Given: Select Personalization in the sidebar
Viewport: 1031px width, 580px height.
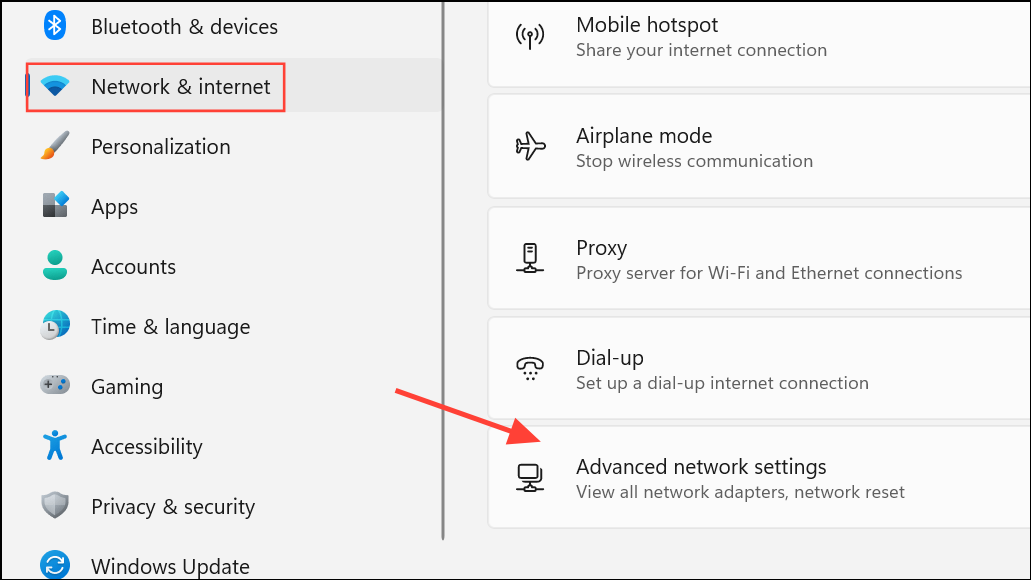Looking at the screenshot, I should click(x=160, y=147).
